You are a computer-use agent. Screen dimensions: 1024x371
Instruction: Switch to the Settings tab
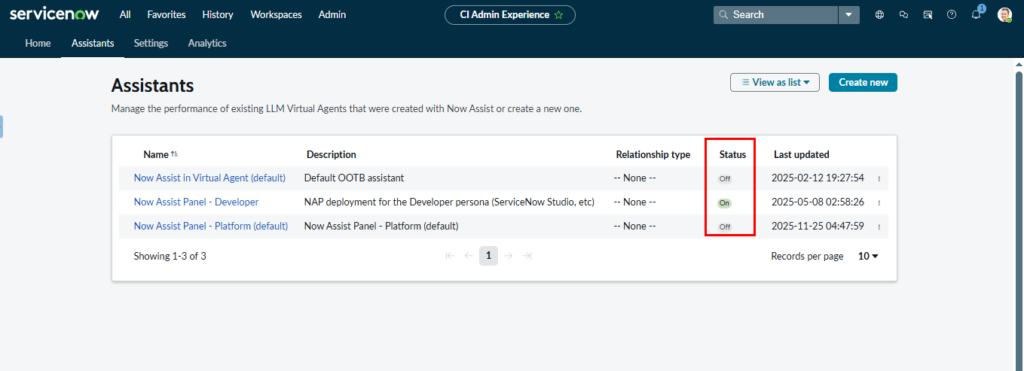pyautogui.click(x=151, y=43)
